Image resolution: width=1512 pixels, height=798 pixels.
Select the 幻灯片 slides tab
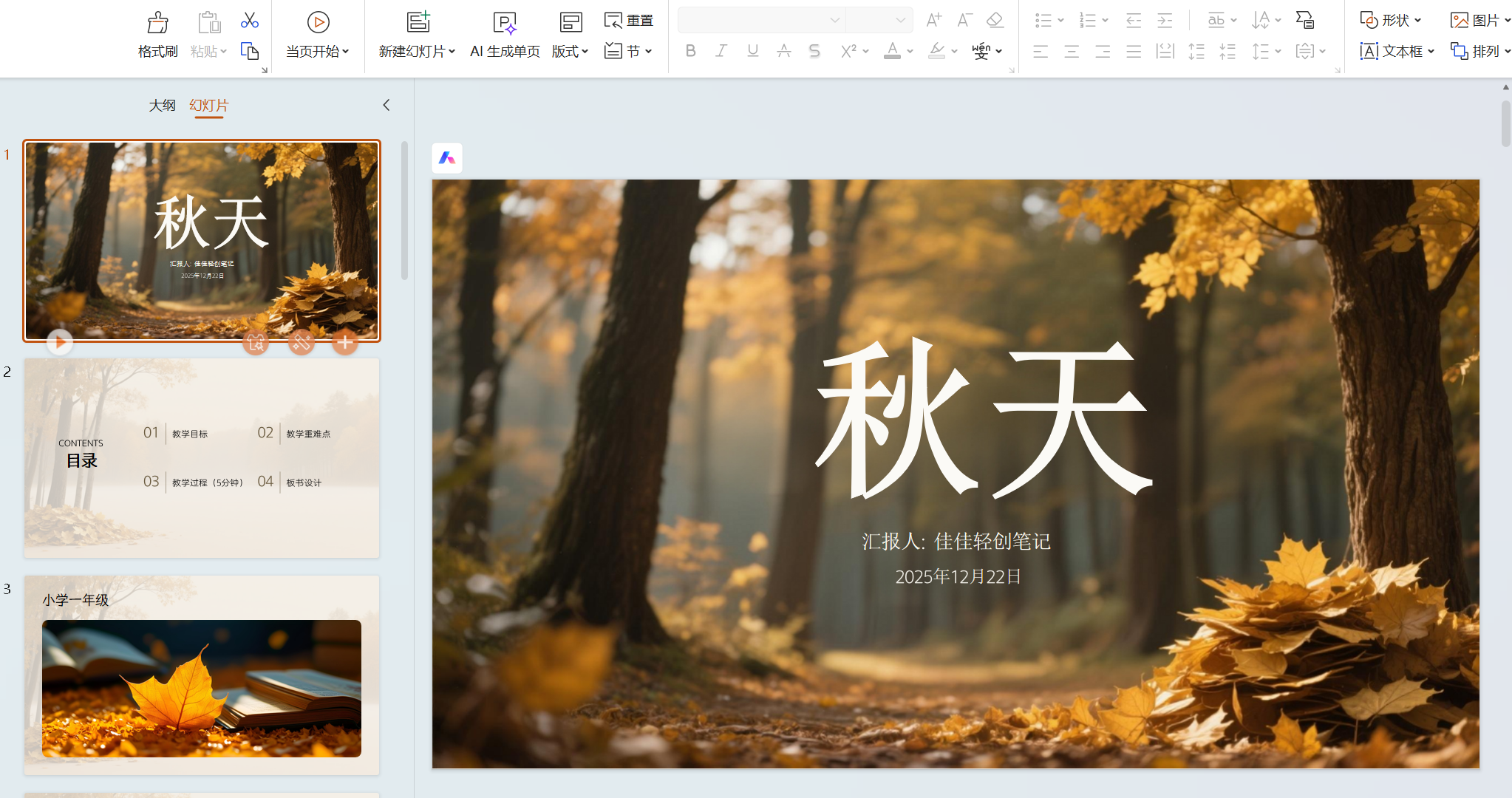click(x=208, y=106)
